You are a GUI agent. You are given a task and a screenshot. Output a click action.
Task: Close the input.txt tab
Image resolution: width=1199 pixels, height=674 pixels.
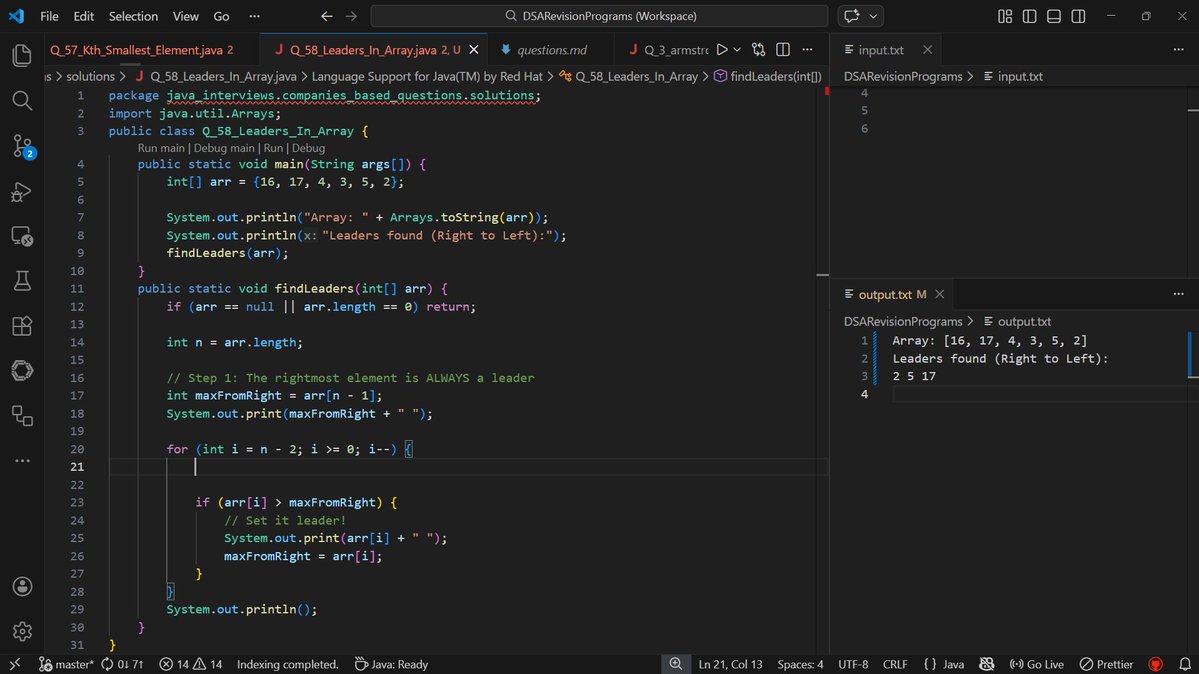(x=927, y=50)
